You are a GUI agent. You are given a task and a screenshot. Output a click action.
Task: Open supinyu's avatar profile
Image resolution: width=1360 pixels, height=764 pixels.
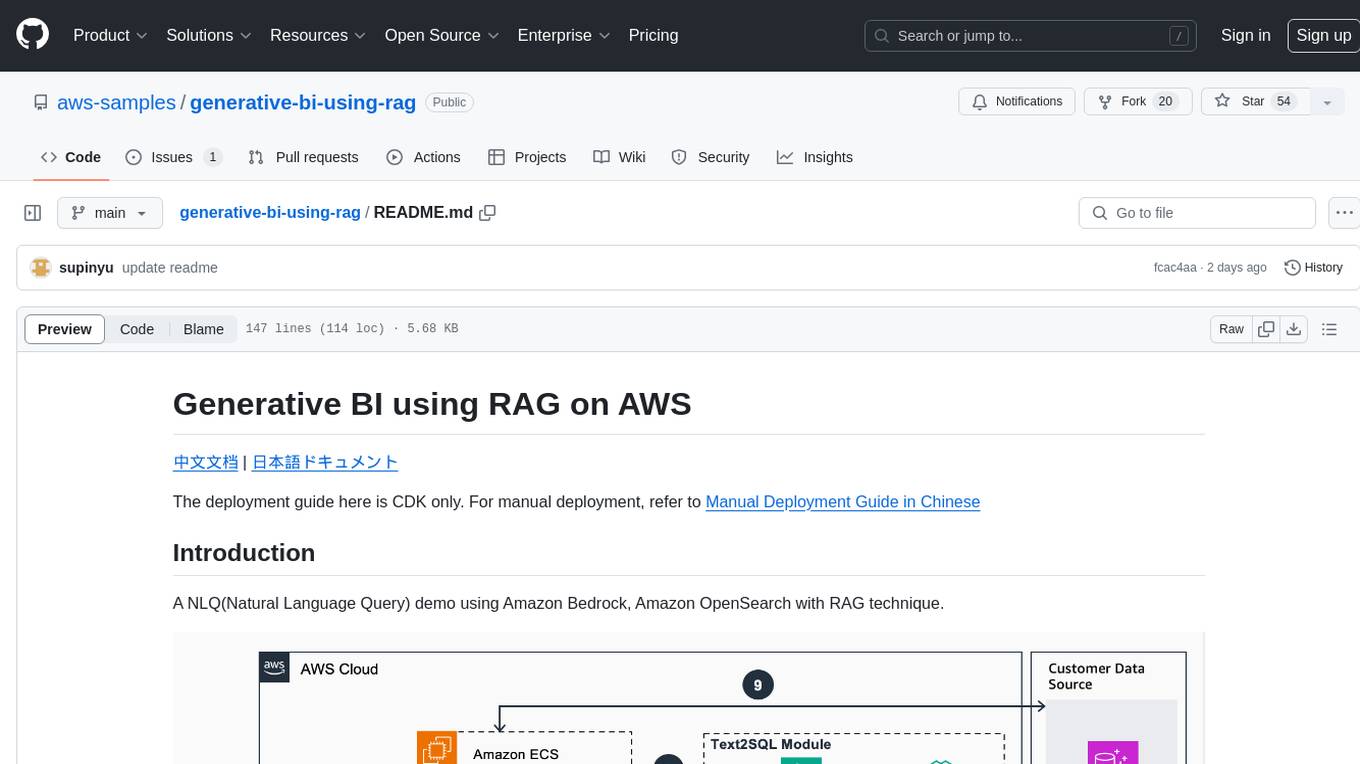(x=41, y=267)
